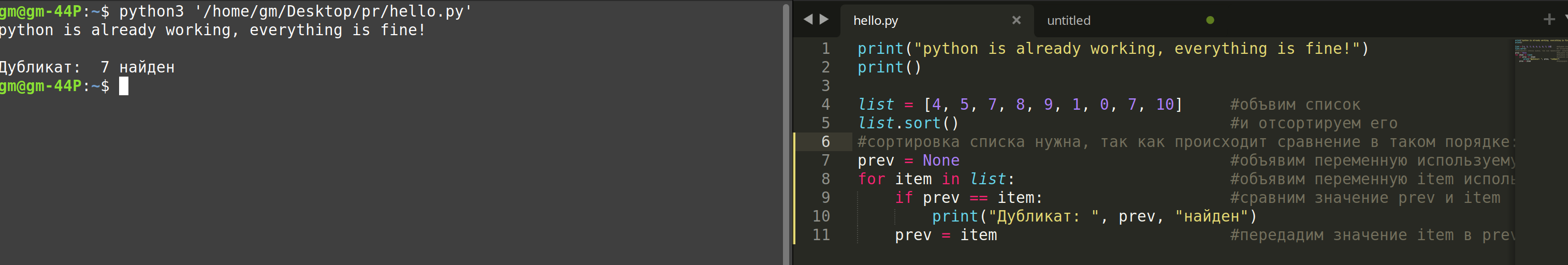This screenshot has height=265, width=1568.
Task: Click the terminal prompt cursor block
Action: coord(124,86)
